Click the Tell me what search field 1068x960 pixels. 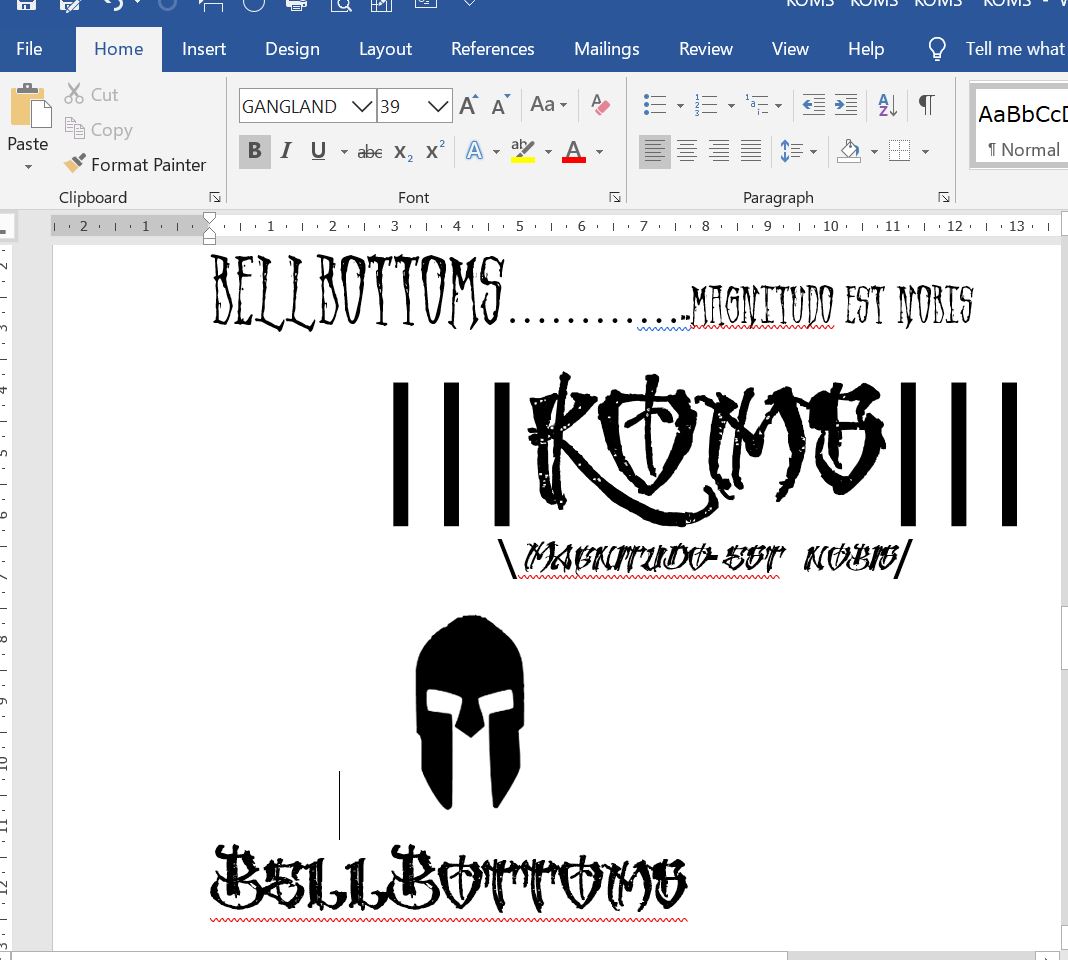tap(1014, 49)
